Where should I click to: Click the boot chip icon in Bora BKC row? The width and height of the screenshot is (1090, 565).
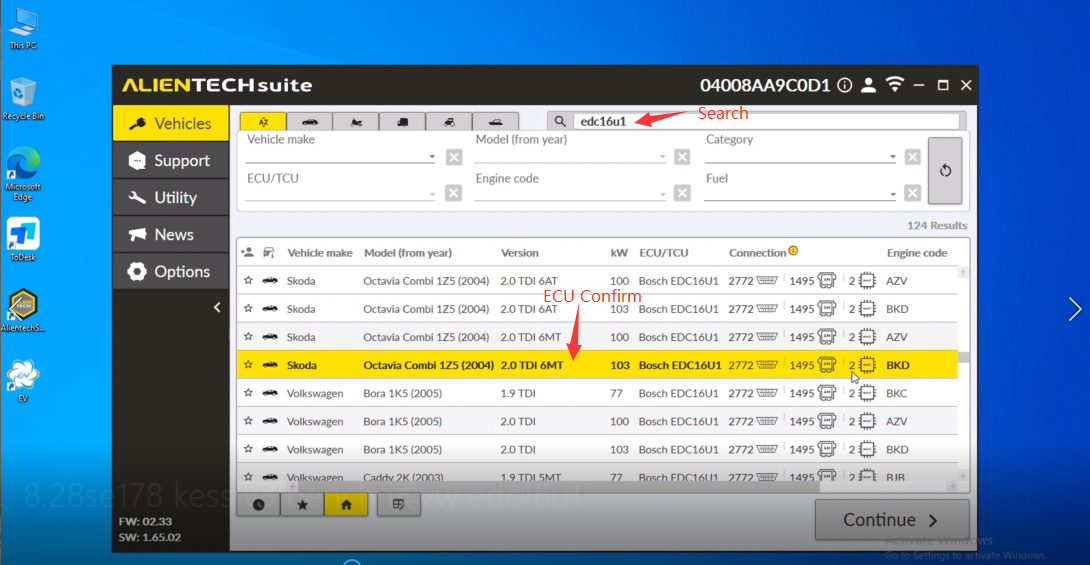[867, 393]
